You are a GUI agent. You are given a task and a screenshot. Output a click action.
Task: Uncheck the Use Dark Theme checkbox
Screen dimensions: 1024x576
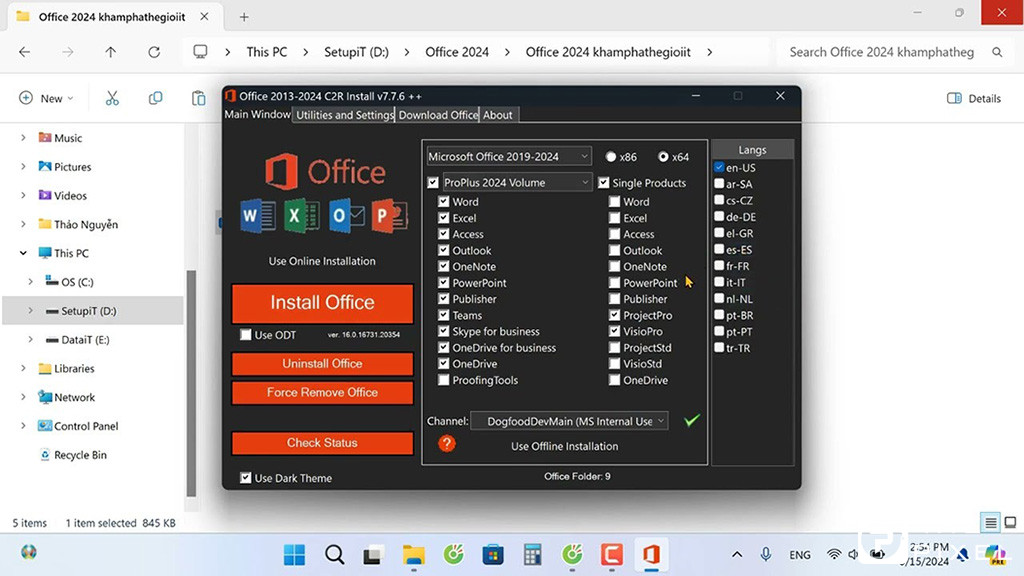point(246,478)
